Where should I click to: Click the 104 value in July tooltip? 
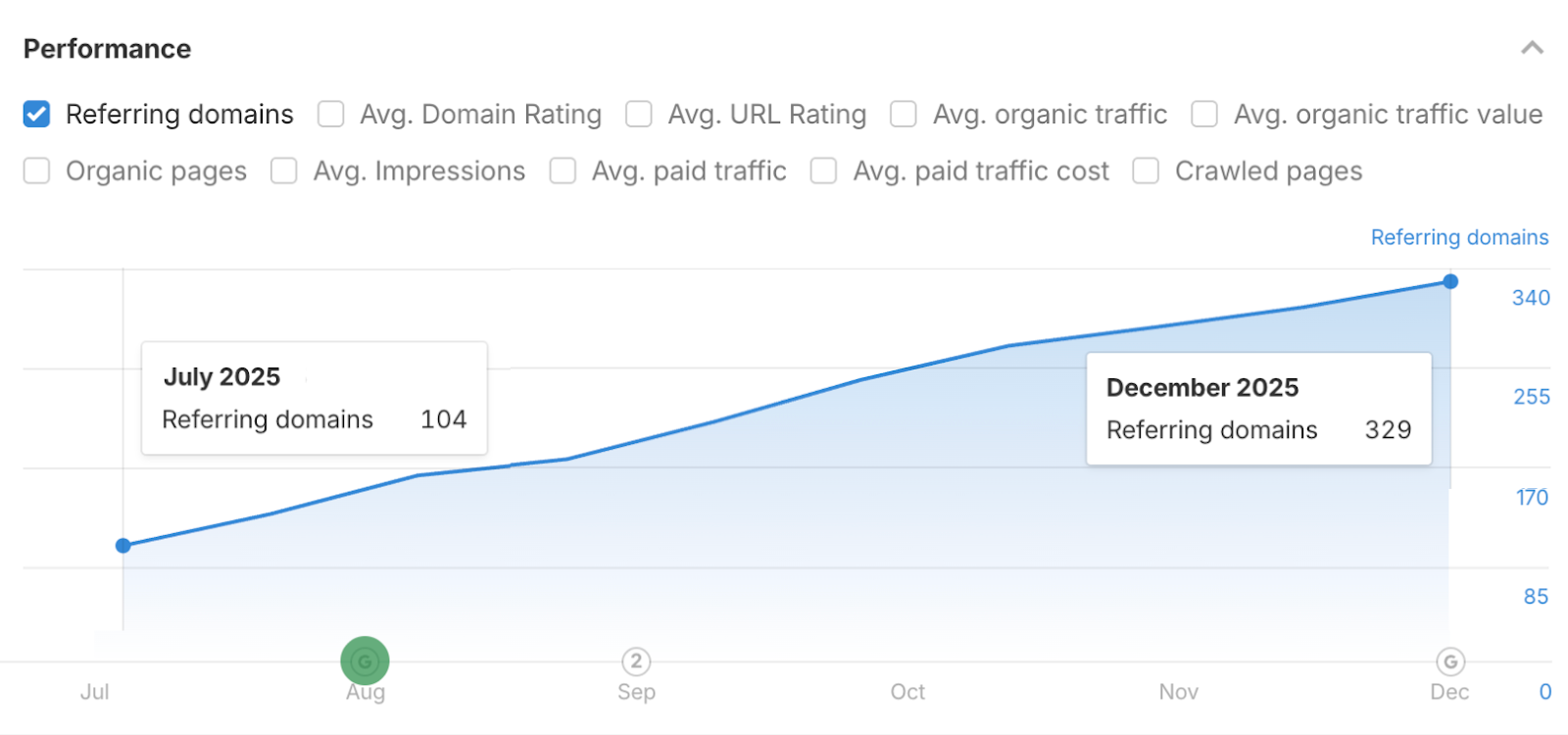443,419
